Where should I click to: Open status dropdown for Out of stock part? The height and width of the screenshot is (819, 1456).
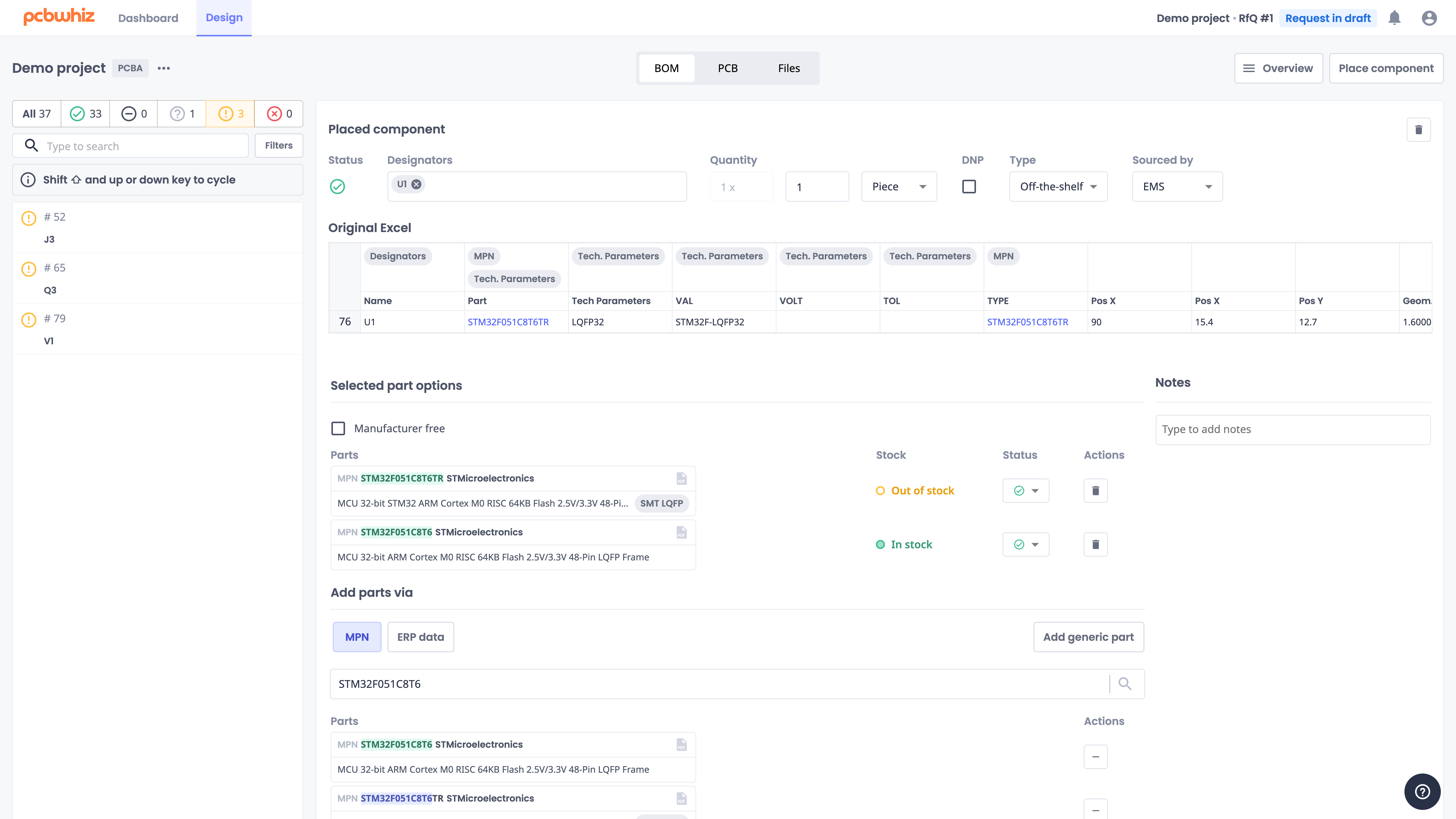coord(1026,491)
